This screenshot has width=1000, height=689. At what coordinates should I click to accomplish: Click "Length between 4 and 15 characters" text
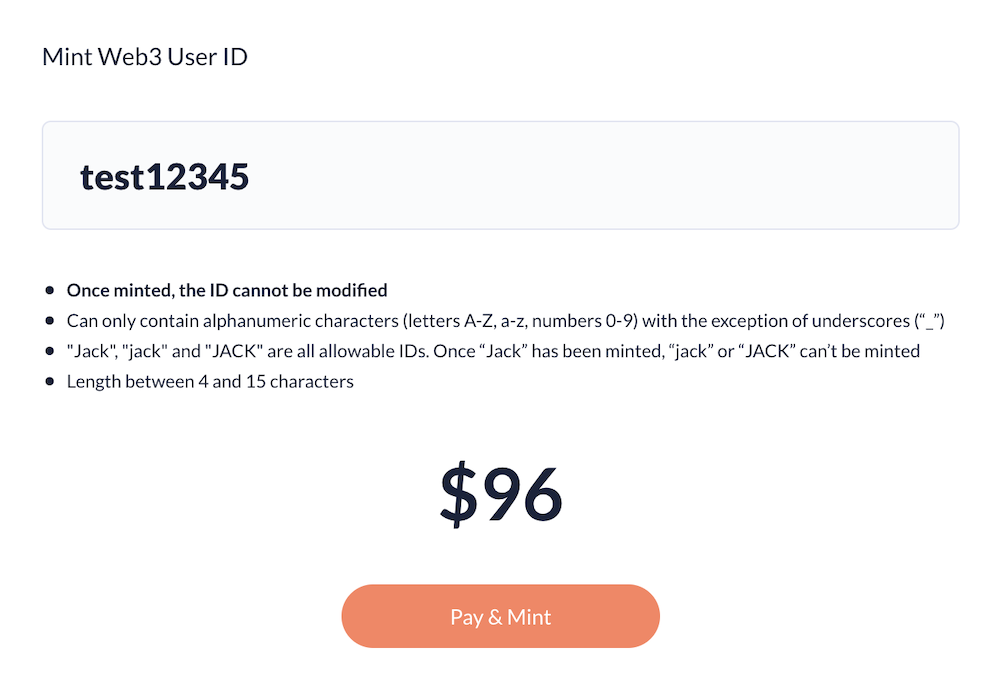210,381
